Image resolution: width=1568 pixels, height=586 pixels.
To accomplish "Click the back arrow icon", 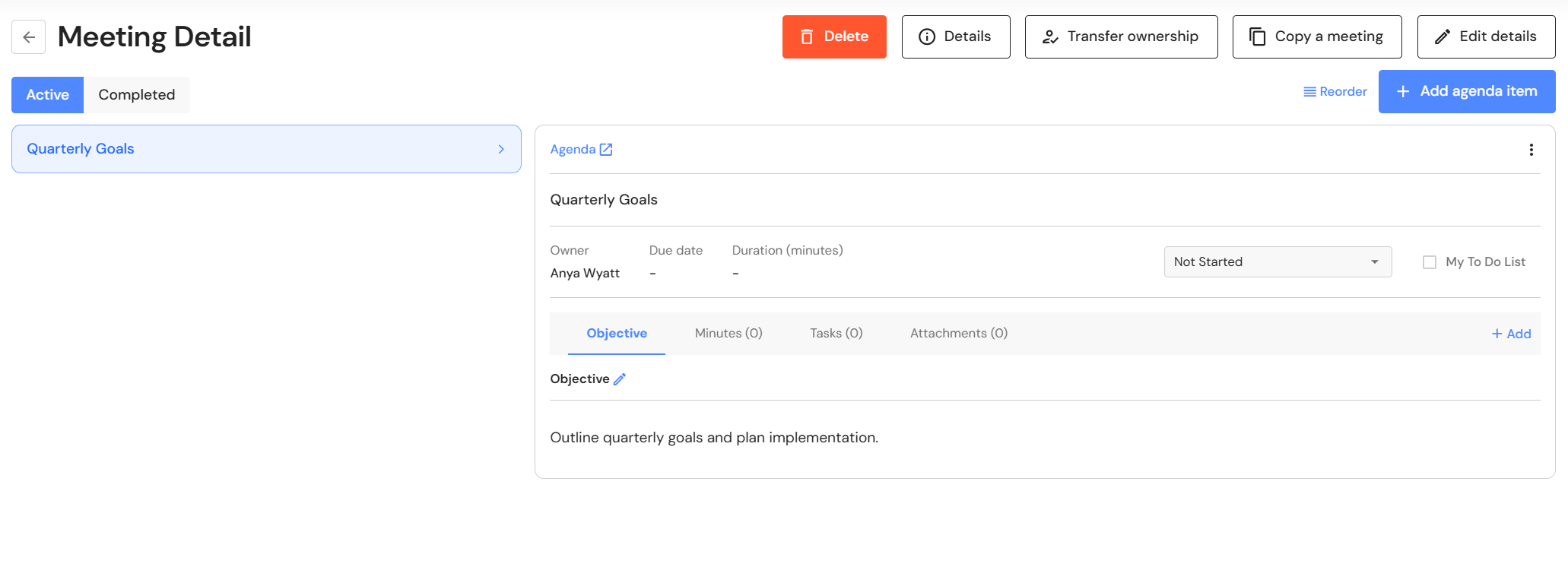I will point(29,36).
